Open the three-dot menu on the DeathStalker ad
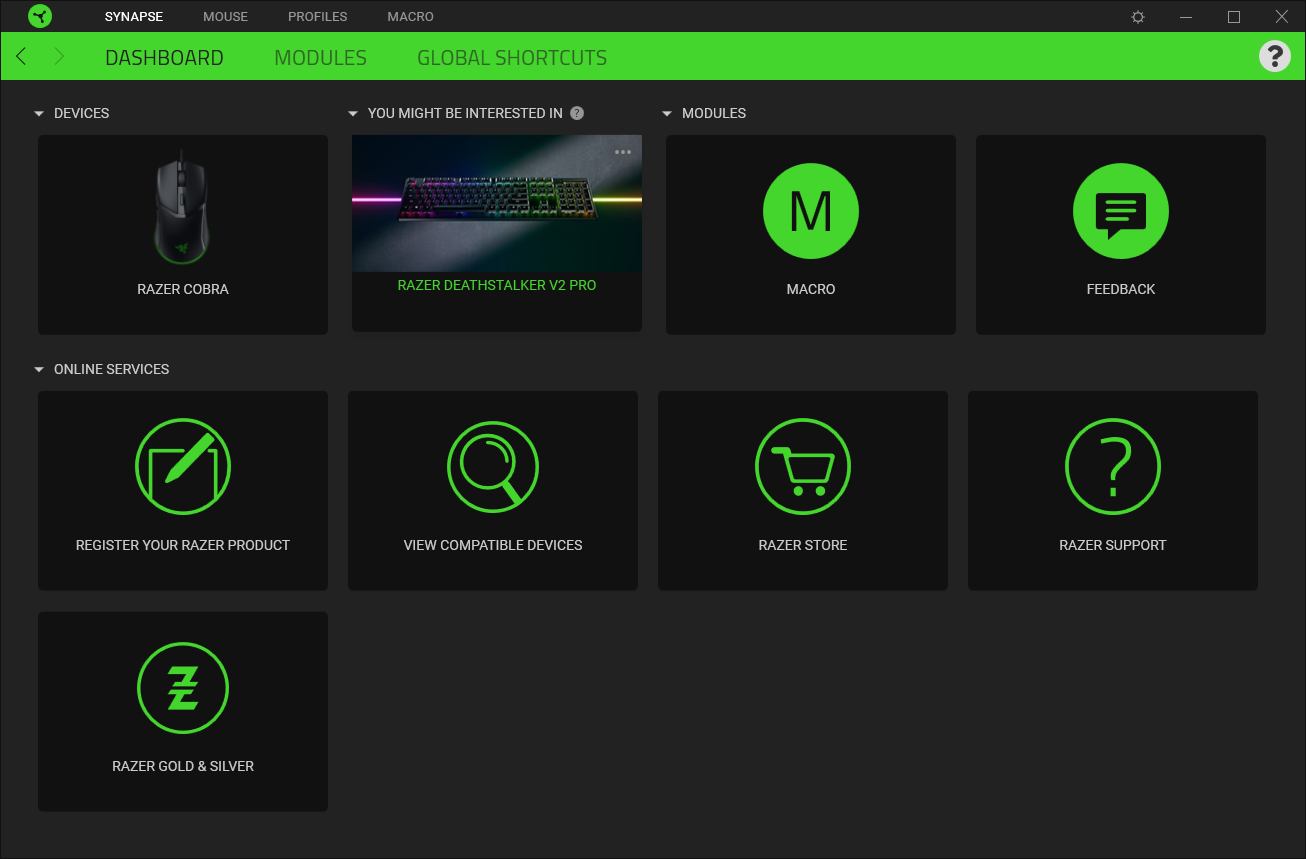 click(x=623, y=152)
